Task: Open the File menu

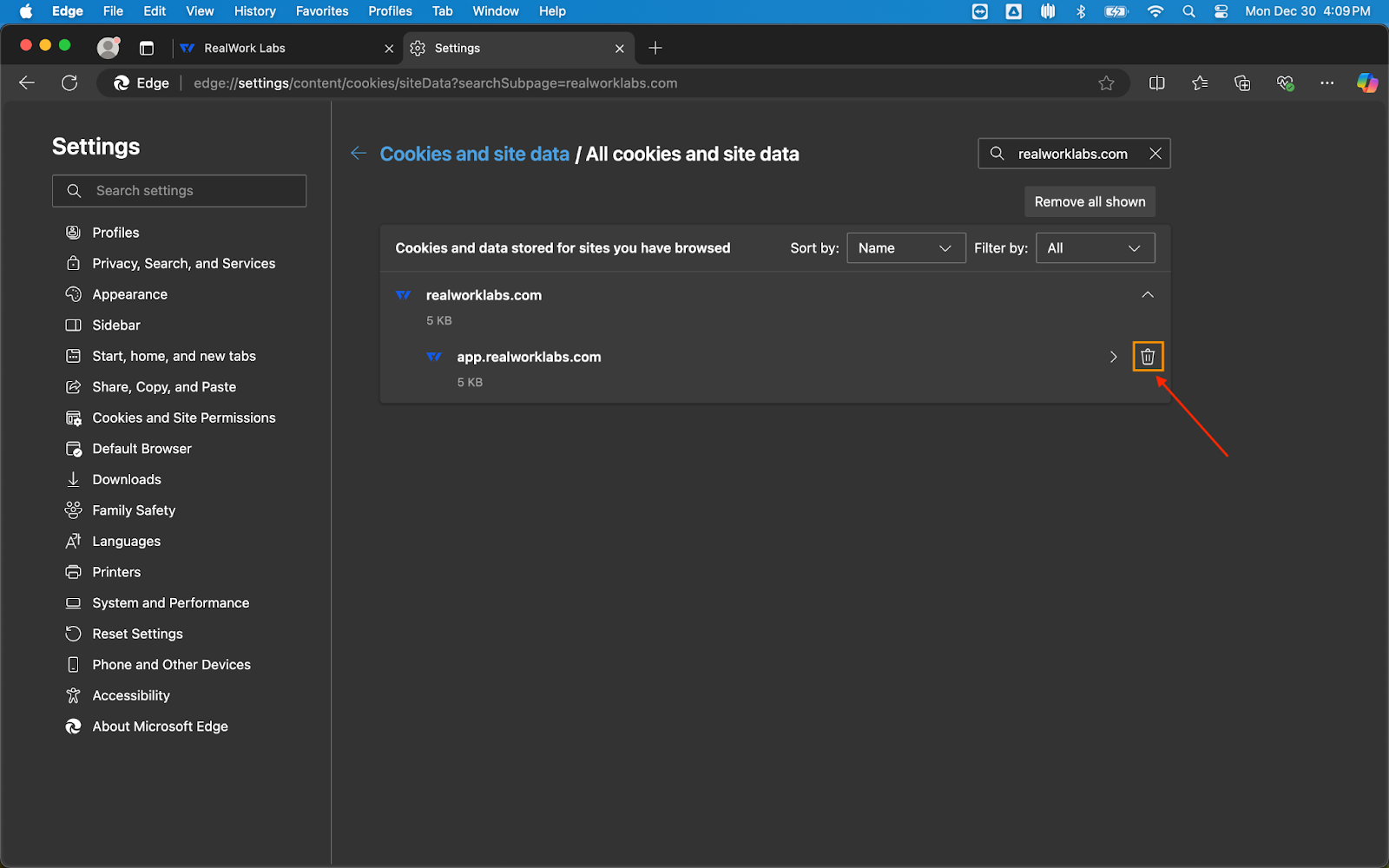Action: pyautogui.click(x=113, y=11)
